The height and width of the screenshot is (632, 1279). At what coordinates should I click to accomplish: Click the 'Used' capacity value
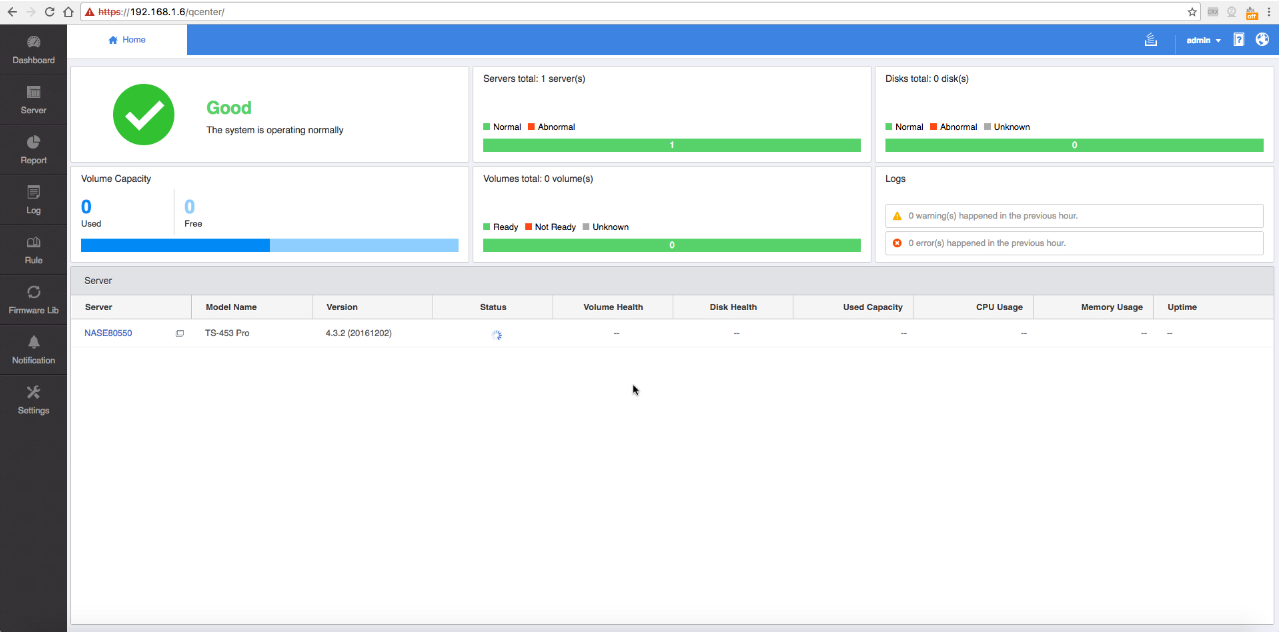86,207
